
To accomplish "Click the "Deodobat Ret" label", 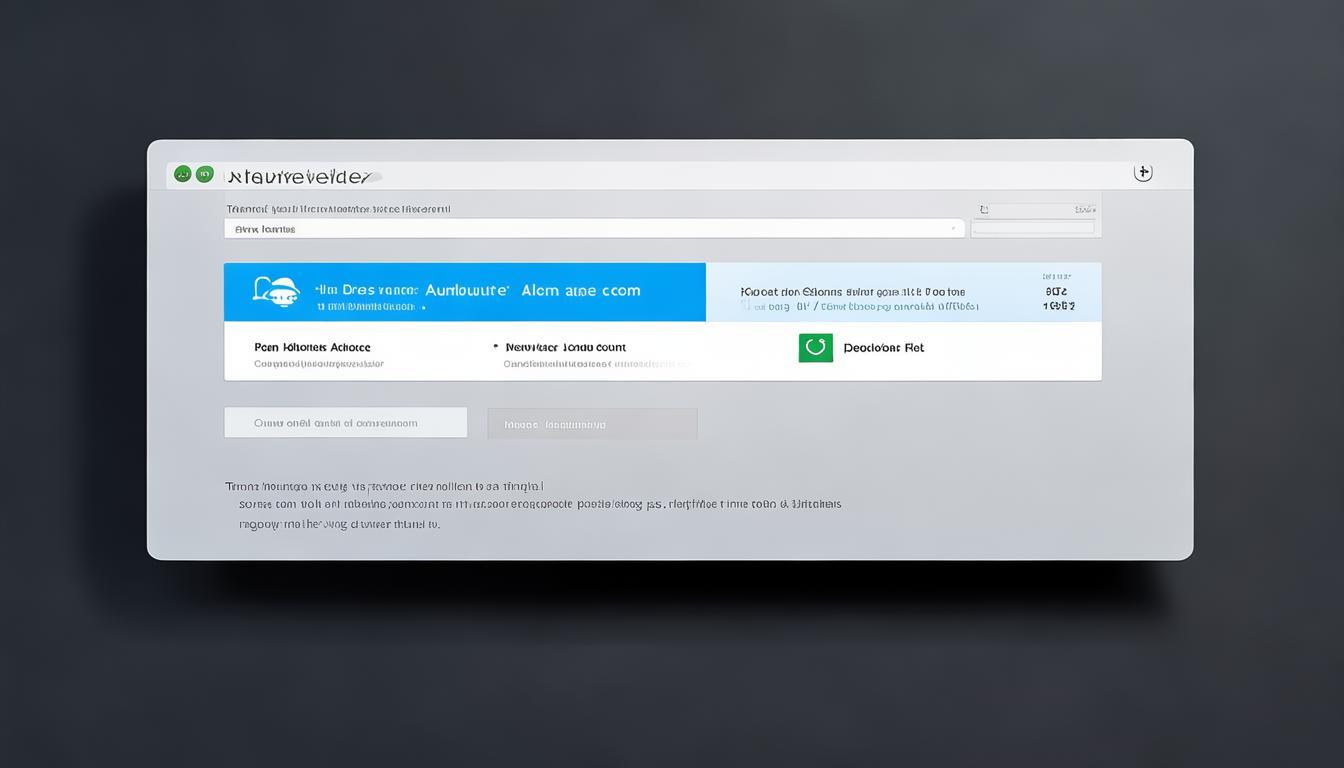I will (x=883, y=348).
